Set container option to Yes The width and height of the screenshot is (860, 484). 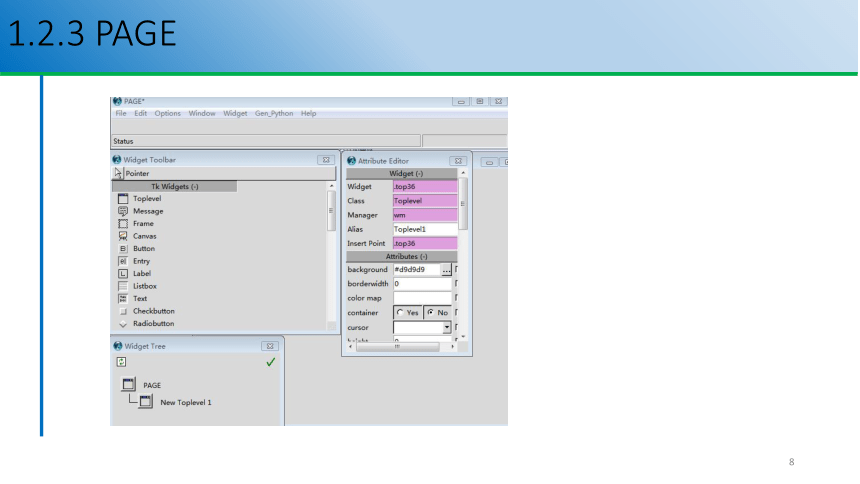tap(408, 313)
